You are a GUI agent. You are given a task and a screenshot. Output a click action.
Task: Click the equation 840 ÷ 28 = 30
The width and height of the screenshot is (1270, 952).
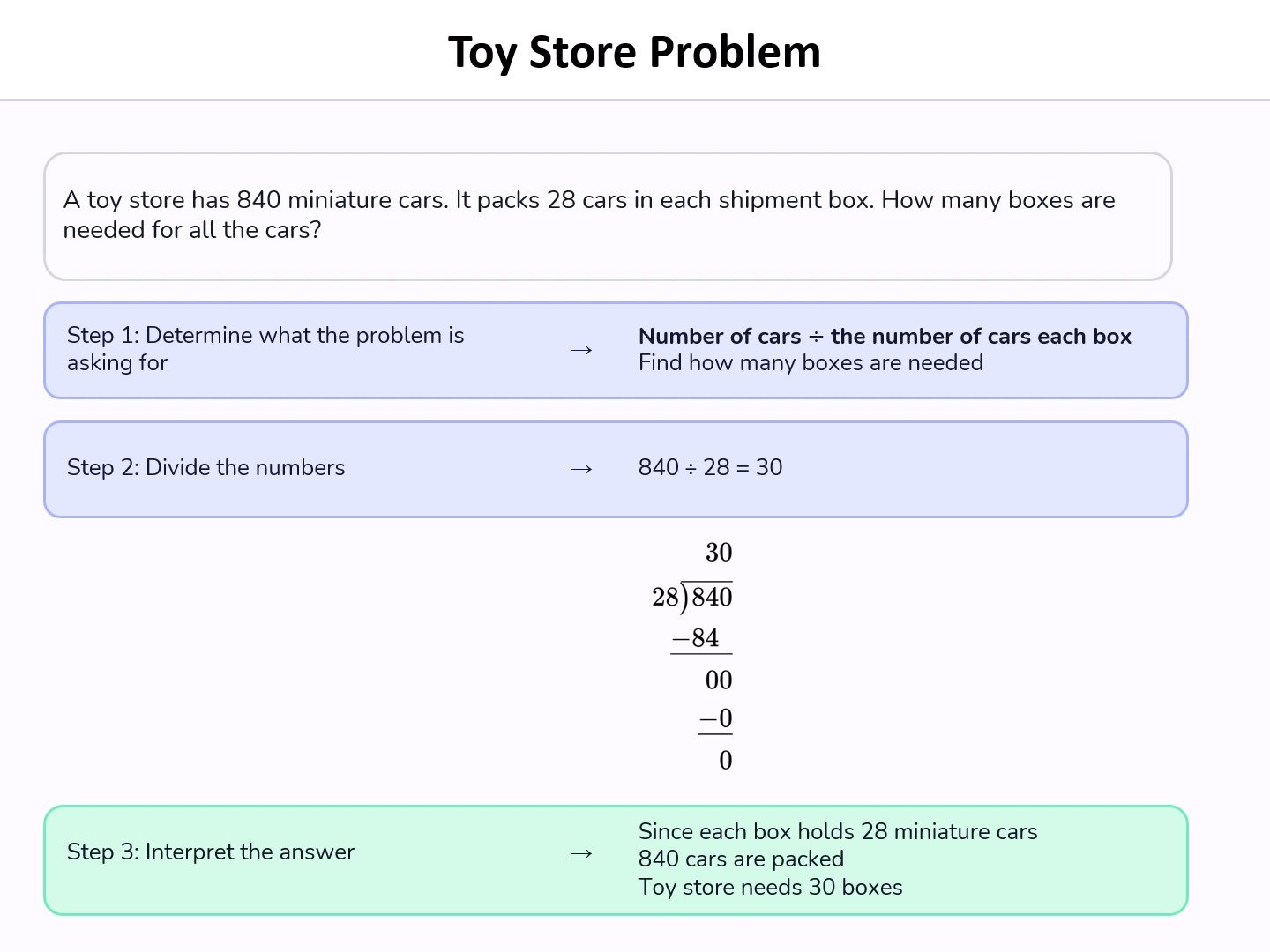click(711, 467)
